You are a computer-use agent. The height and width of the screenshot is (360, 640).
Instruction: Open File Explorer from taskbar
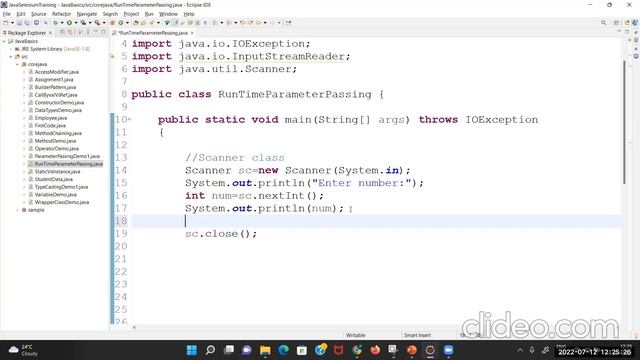pyautogui.click(x=265, y=350)
